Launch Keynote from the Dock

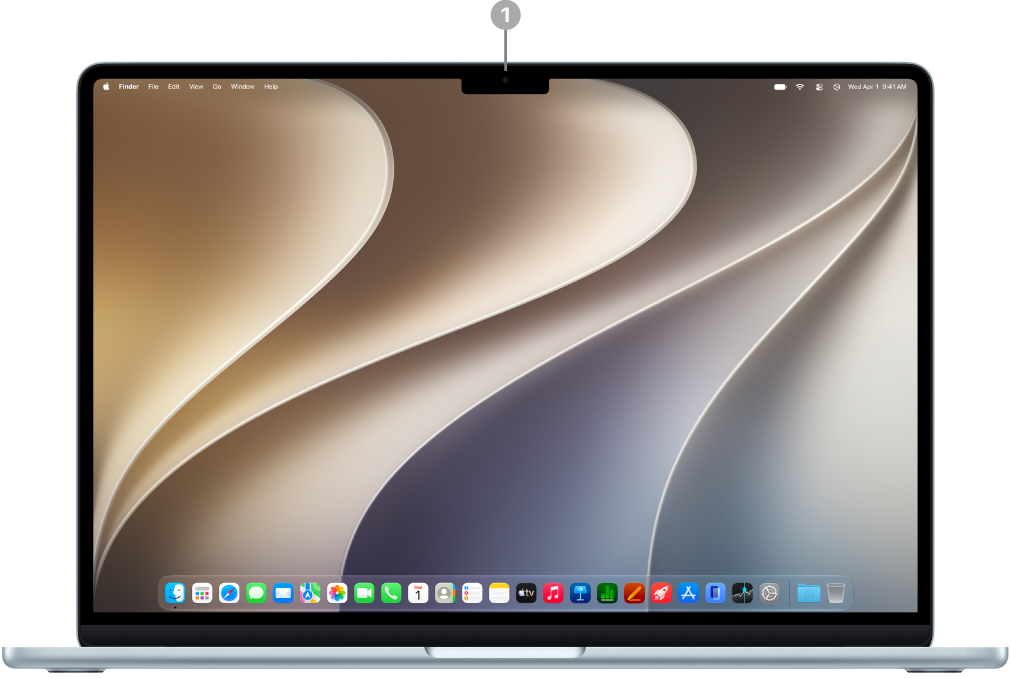tap(580, 592)
